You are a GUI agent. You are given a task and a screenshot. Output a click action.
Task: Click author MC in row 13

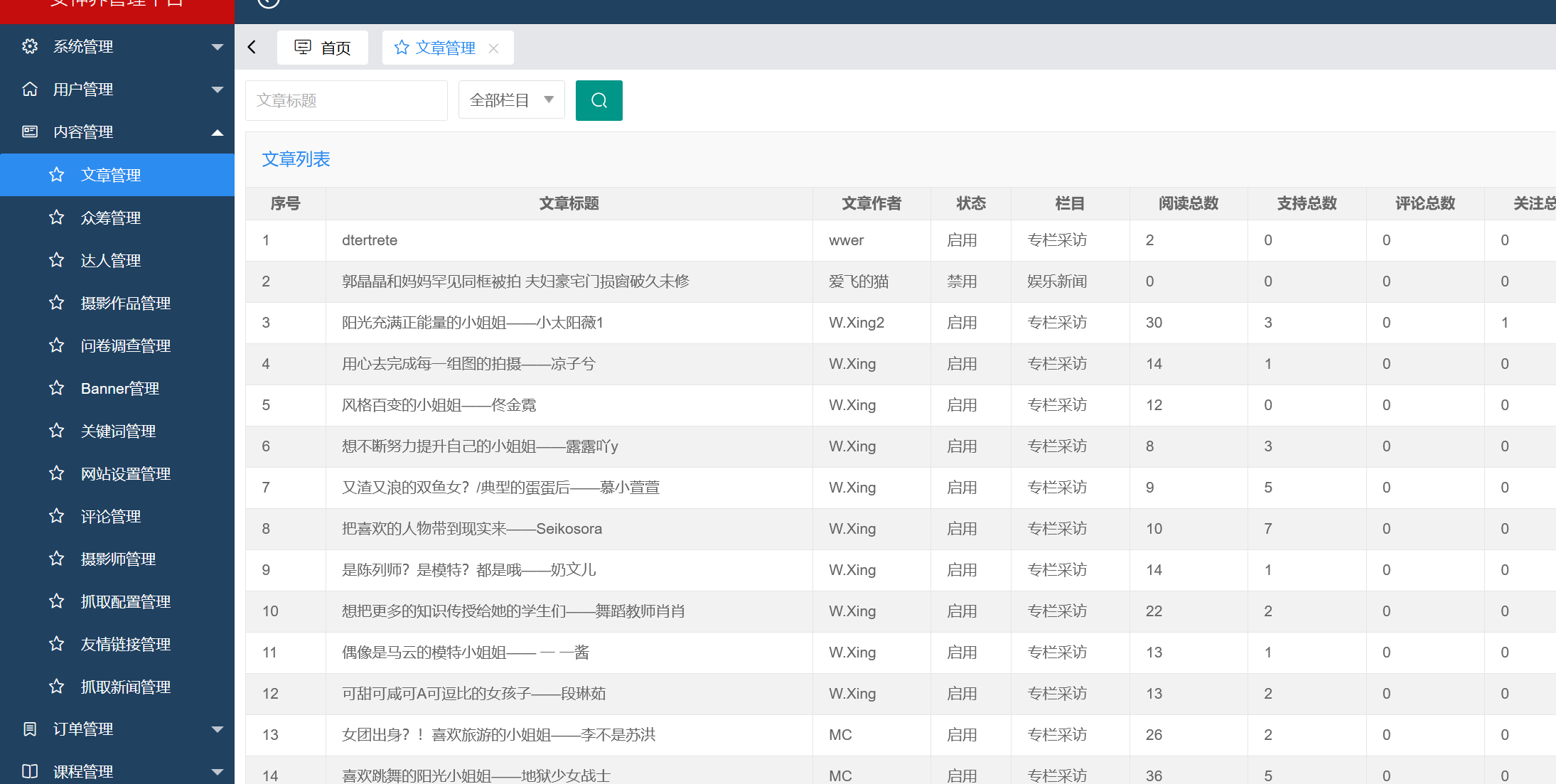pos(840,735)
